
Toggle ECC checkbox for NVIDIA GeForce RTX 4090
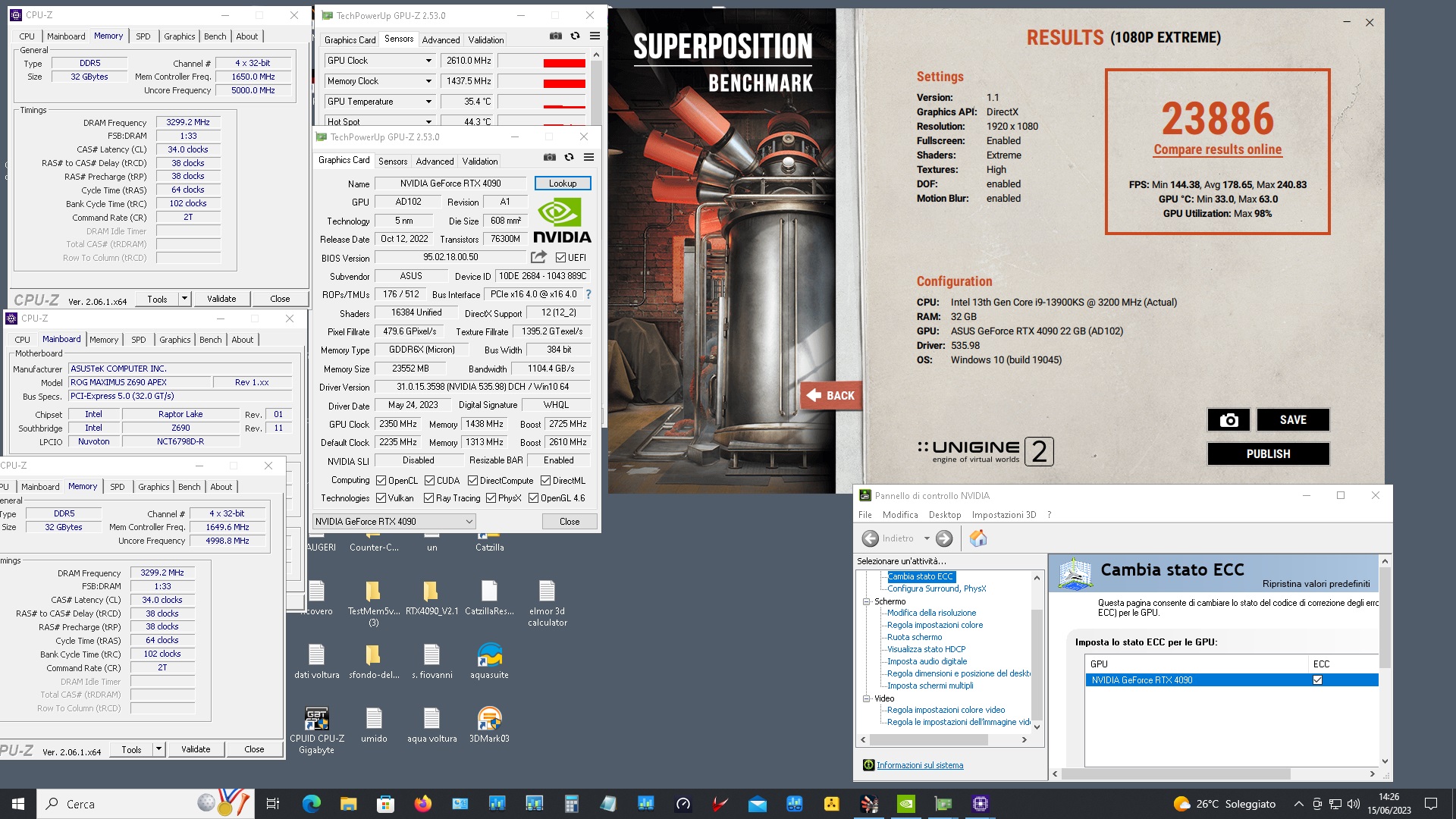pyautogui.click(x=1317, y=680)
